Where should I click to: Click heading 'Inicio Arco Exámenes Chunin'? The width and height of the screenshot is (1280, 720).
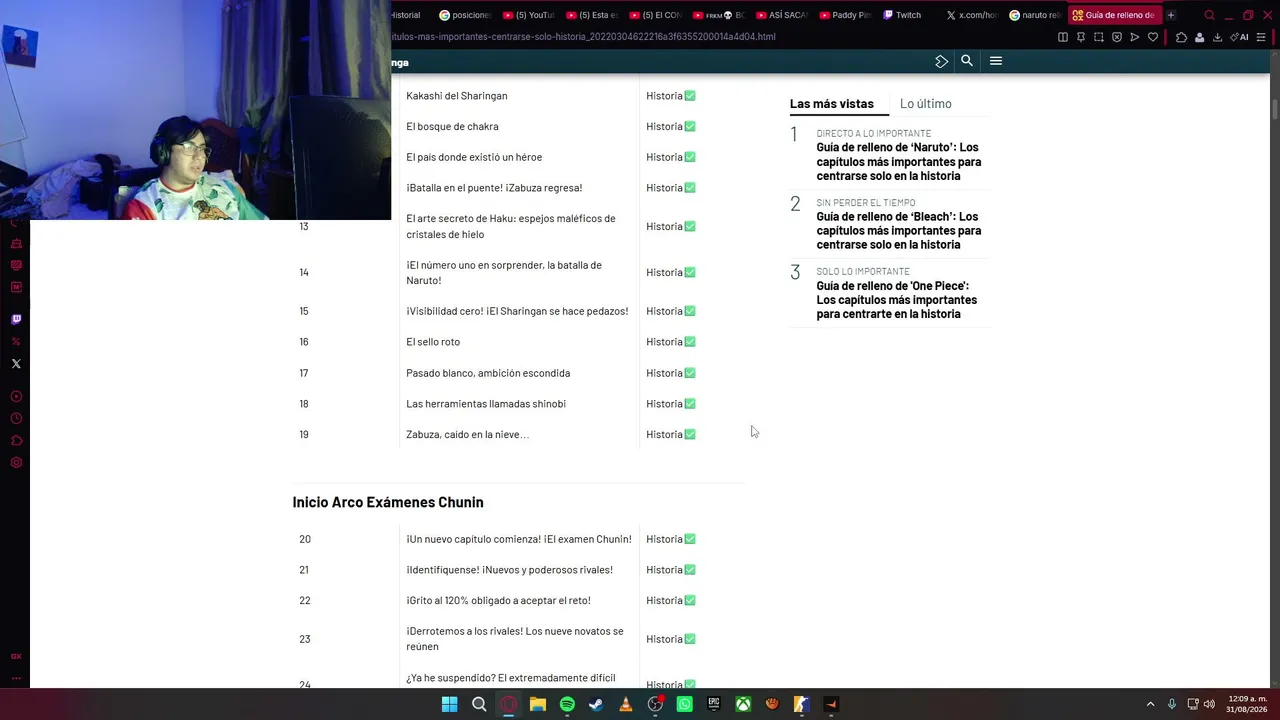pyautogui.click(x=388, y=502)
